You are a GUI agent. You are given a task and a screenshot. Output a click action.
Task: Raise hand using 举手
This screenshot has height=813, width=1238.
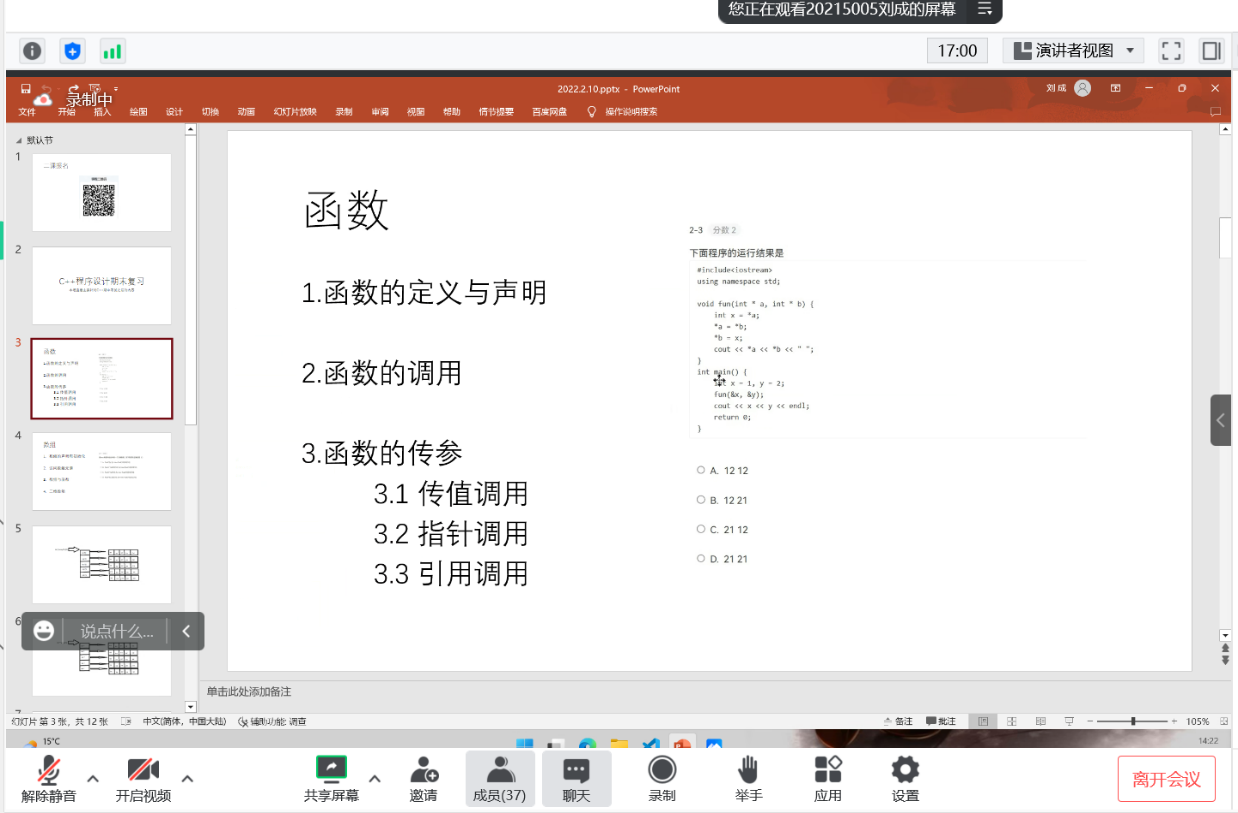pyautogui.click(x=749, y=781)
